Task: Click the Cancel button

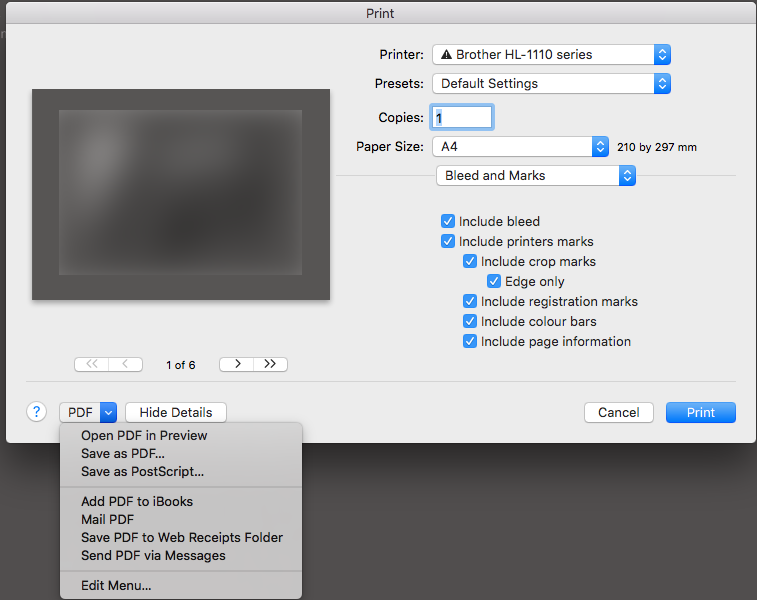Action: (618, 412)
